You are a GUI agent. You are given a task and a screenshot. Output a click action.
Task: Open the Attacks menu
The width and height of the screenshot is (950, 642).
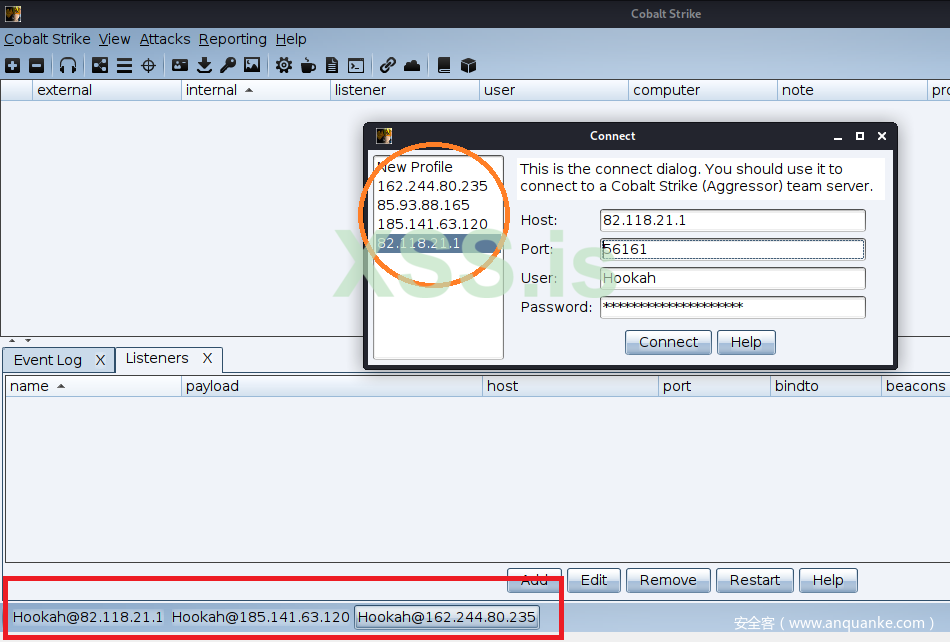(165, 39)
